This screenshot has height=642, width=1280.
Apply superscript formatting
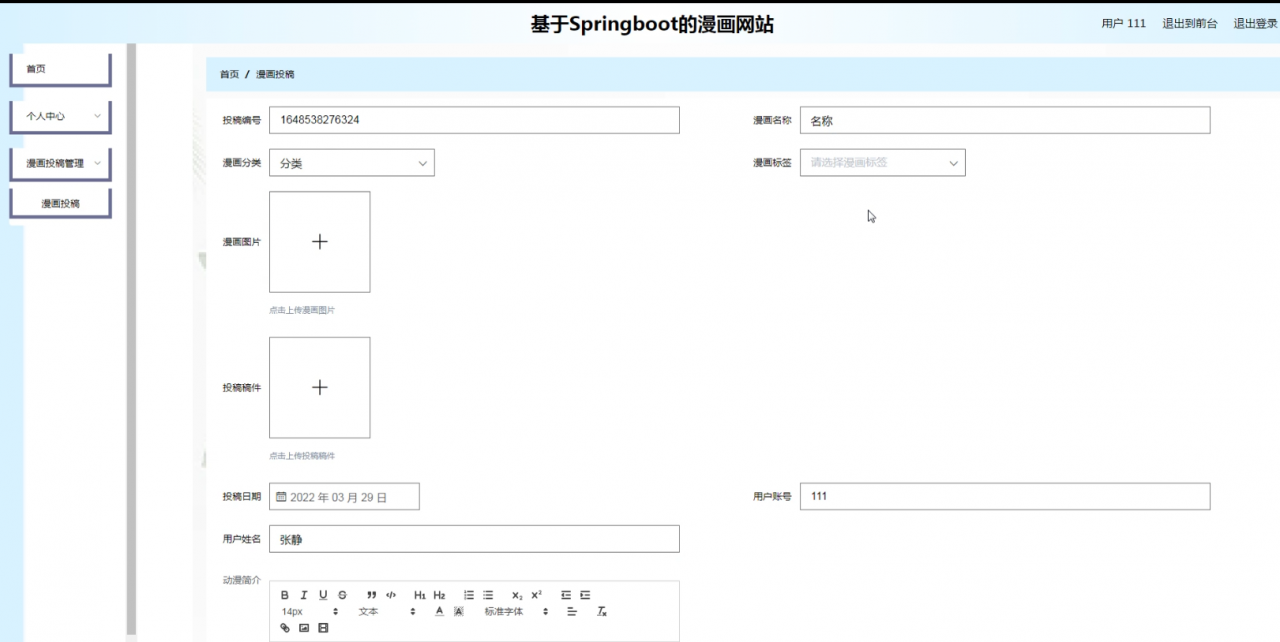point(537,595)
